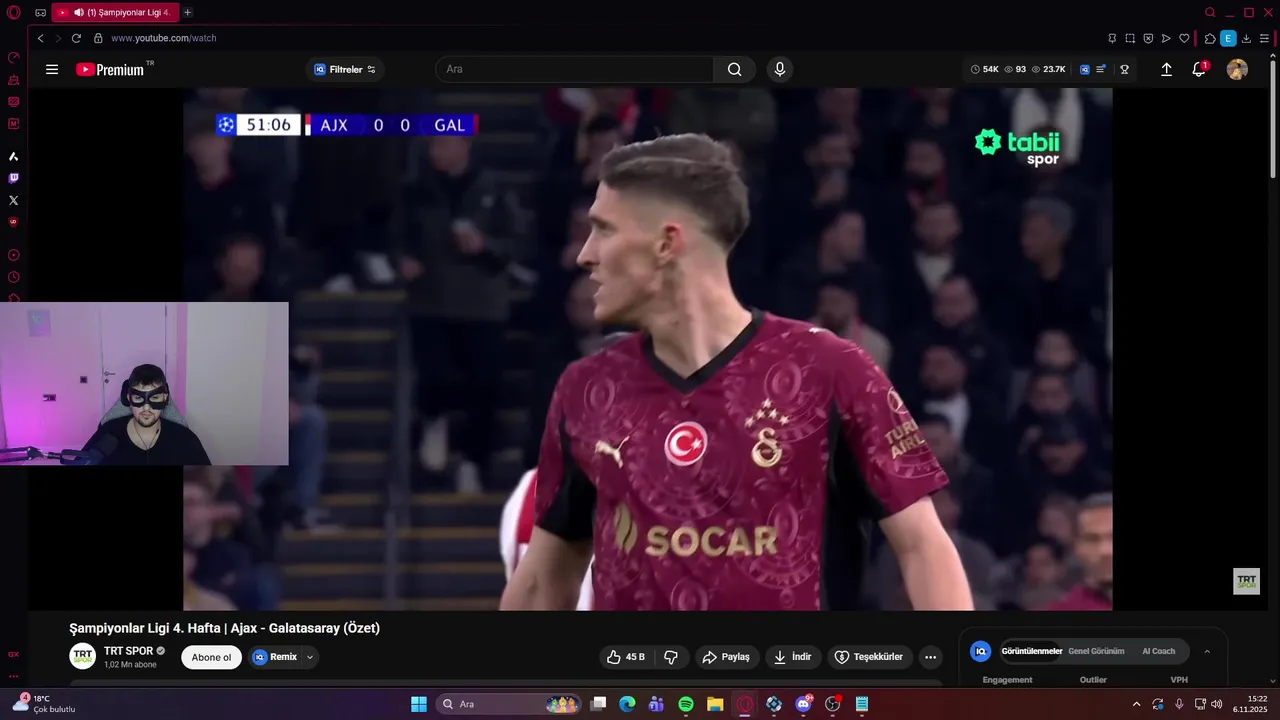Click the Windows taskbar search box
Screen dimensions: 1280x720
[x=510, y=704]
